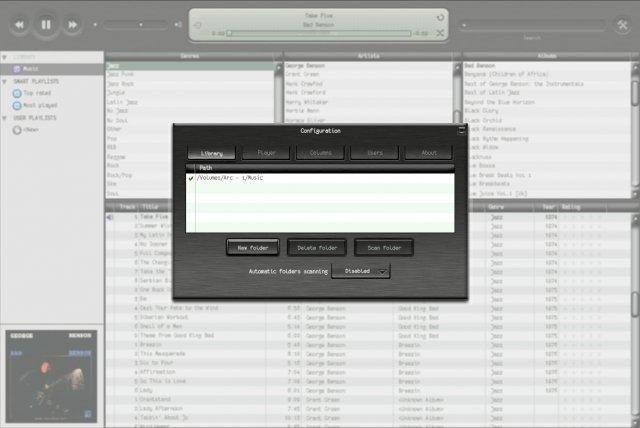The image size is (640, 428).
Task: Select George Benson in the Artists list
Action: tap(369, 66)
